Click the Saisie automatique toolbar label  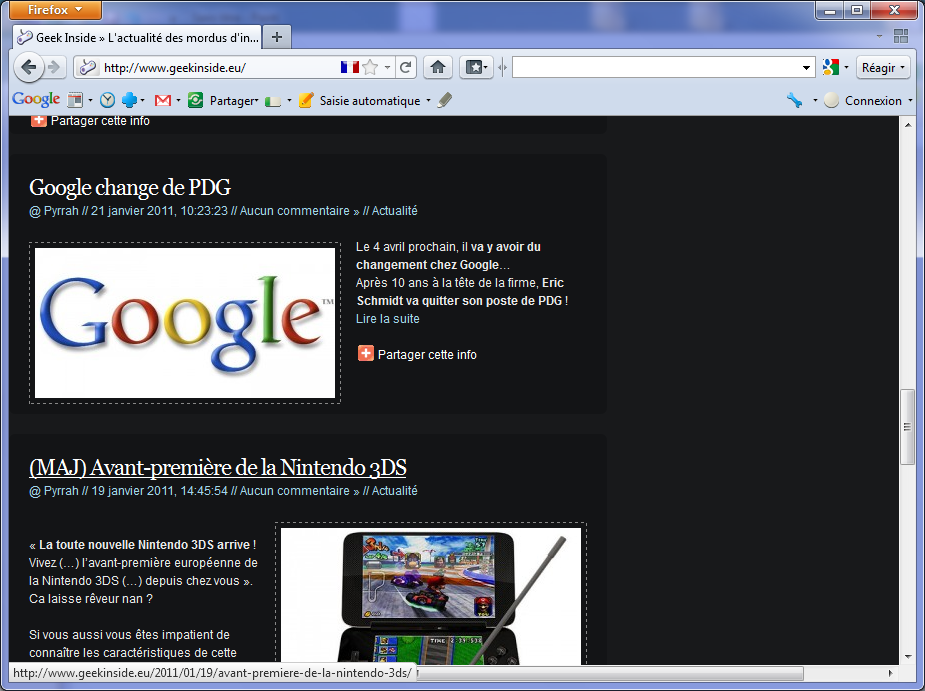click(370, 101)
